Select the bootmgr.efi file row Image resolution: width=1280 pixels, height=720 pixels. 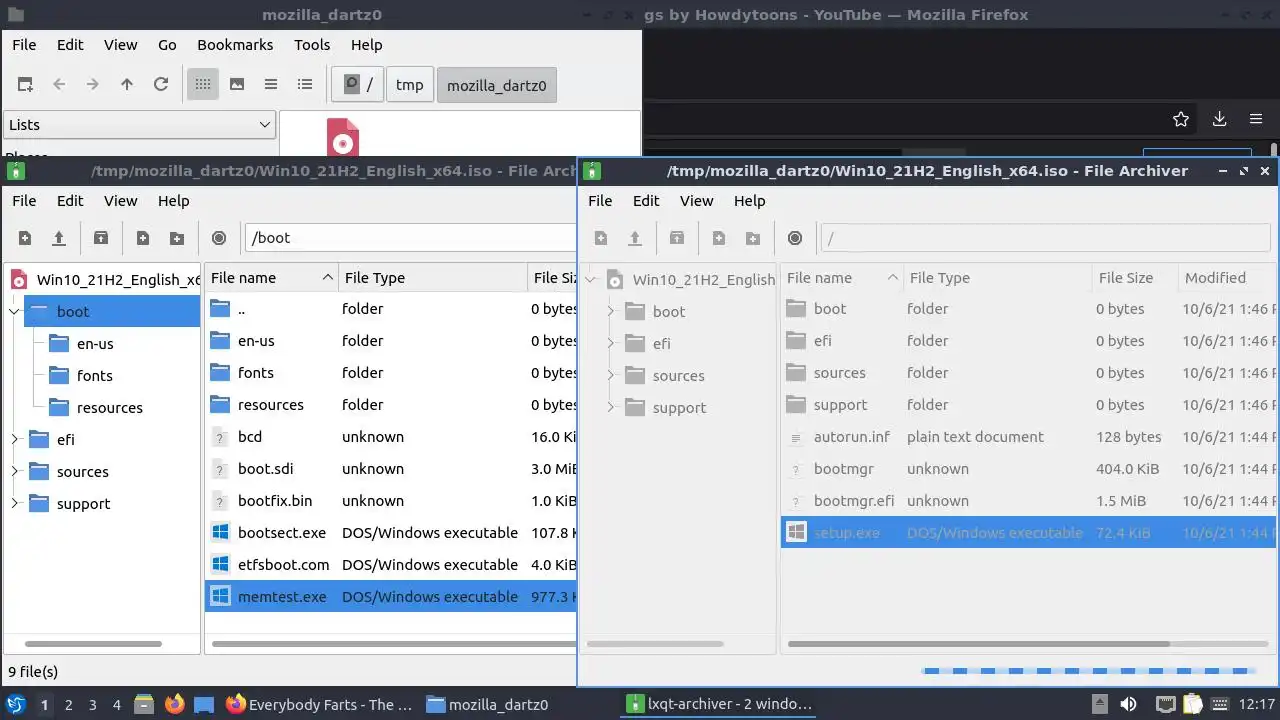point(1028,501)
